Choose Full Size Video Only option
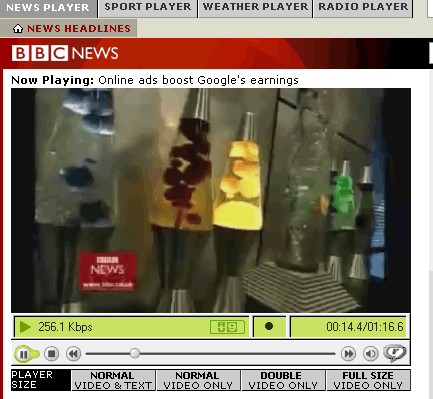Screen dimensions: 433x399 pyautogui.click(x=368, y=380)
